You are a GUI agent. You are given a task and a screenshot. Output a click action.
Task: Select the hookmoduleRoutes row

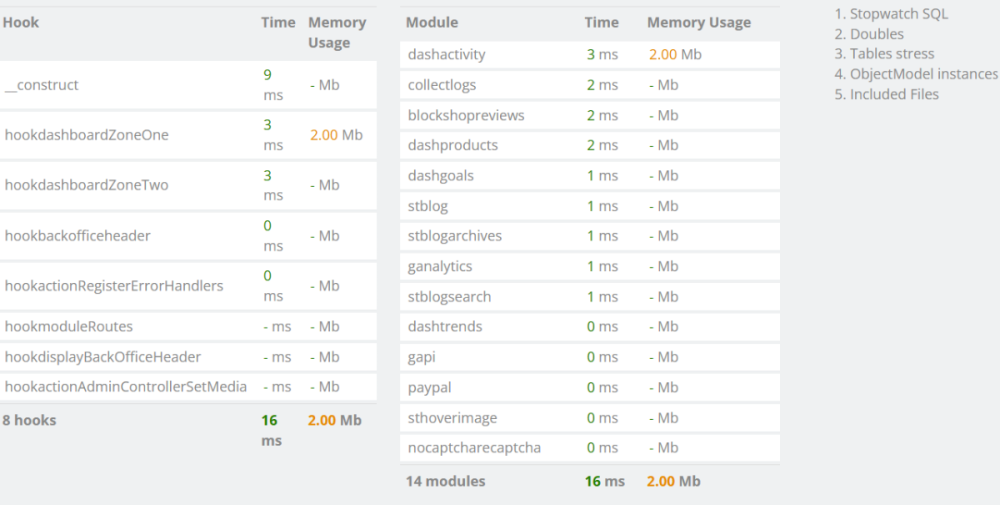point(69,326)
